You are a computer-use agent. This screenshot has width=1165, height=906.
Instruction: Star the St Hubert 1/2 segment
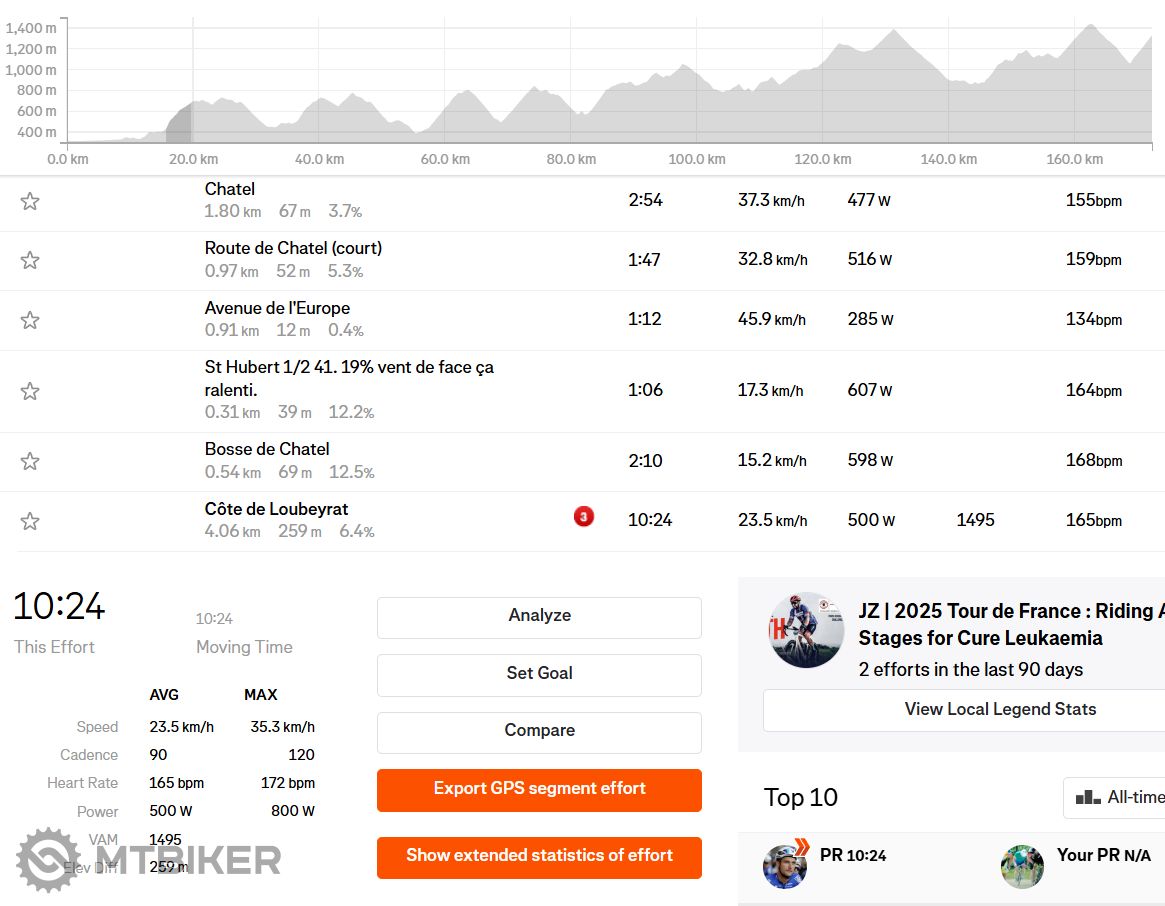coord(30,391)
